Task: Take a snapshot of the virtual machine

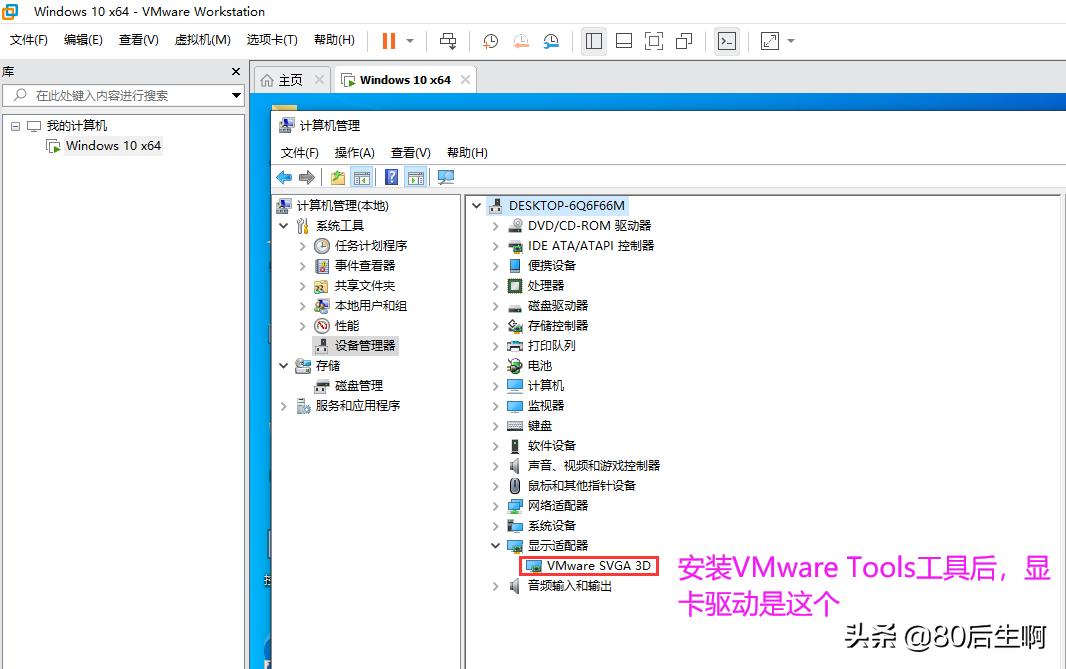Action: click(x=489, y=41)
